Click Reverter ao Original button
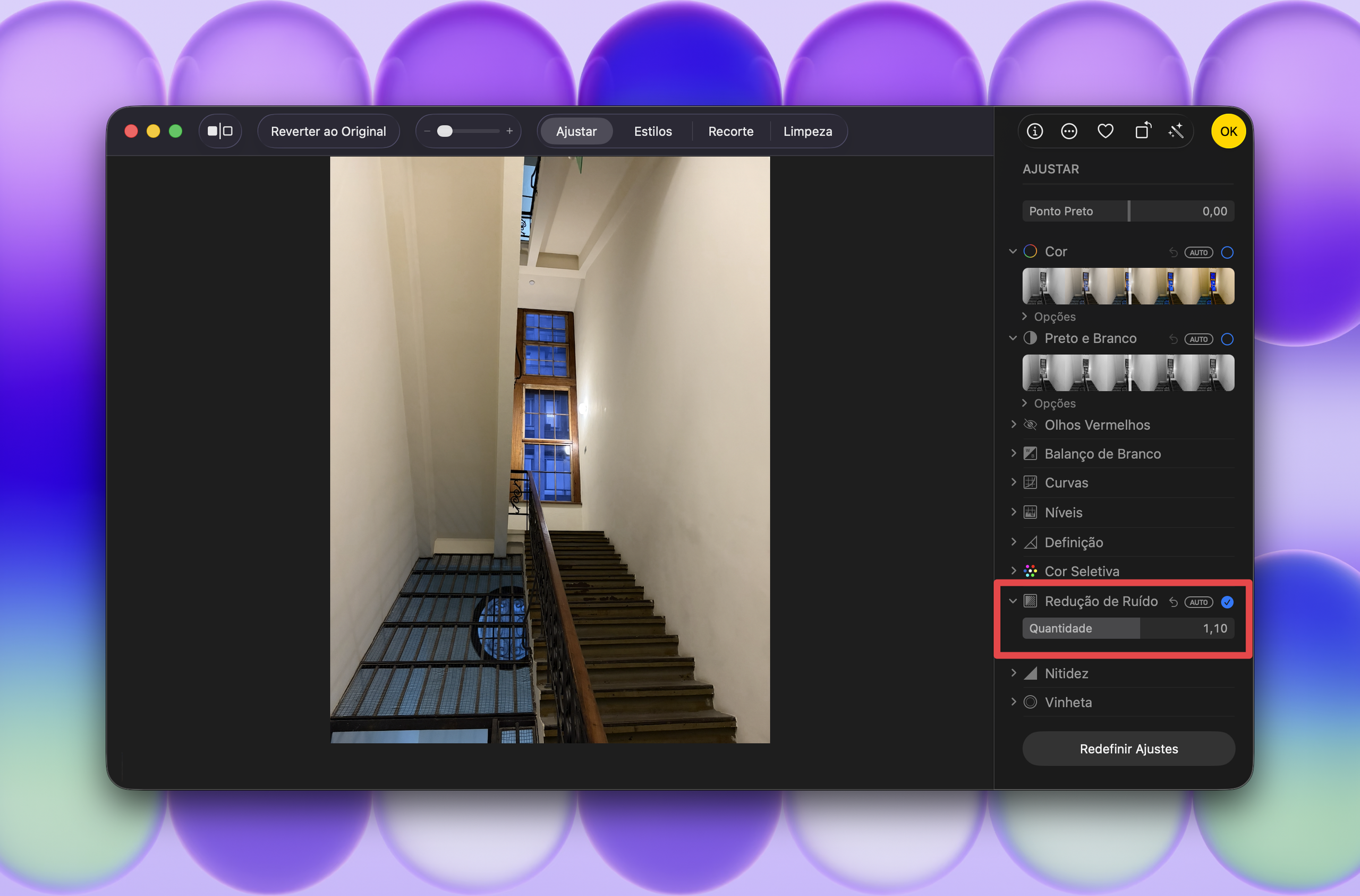1360x896 pixels. pos(328,131)
